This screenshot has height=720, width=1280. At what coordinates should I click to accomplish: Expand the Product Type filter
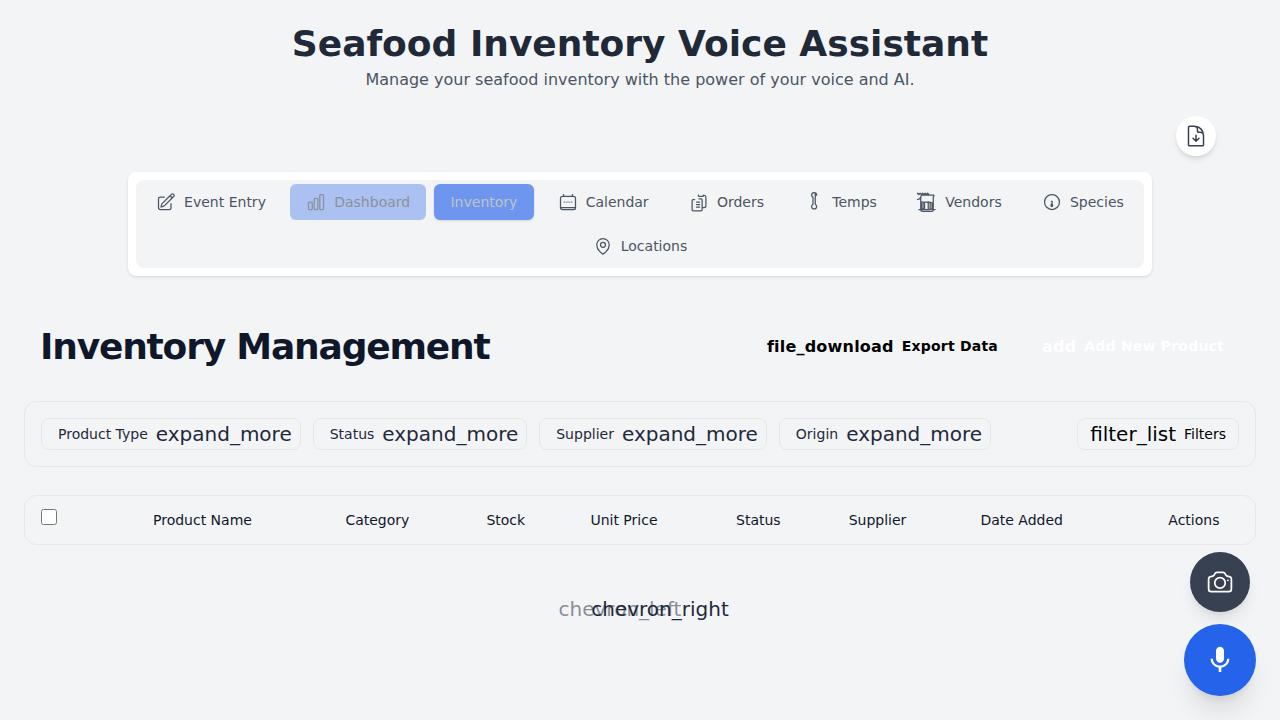click(170, 433)
